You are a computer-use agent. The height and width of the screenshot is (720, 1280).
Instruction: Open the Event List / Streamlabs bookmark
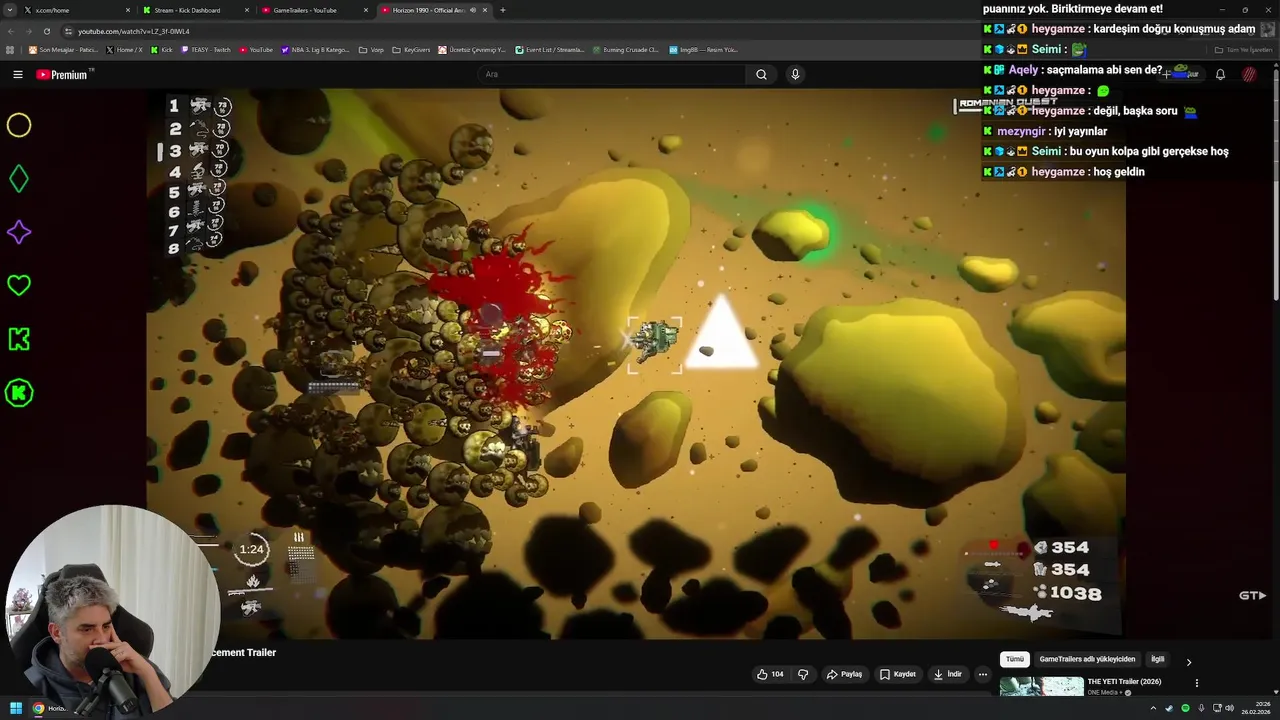click(x=550, y=49)
